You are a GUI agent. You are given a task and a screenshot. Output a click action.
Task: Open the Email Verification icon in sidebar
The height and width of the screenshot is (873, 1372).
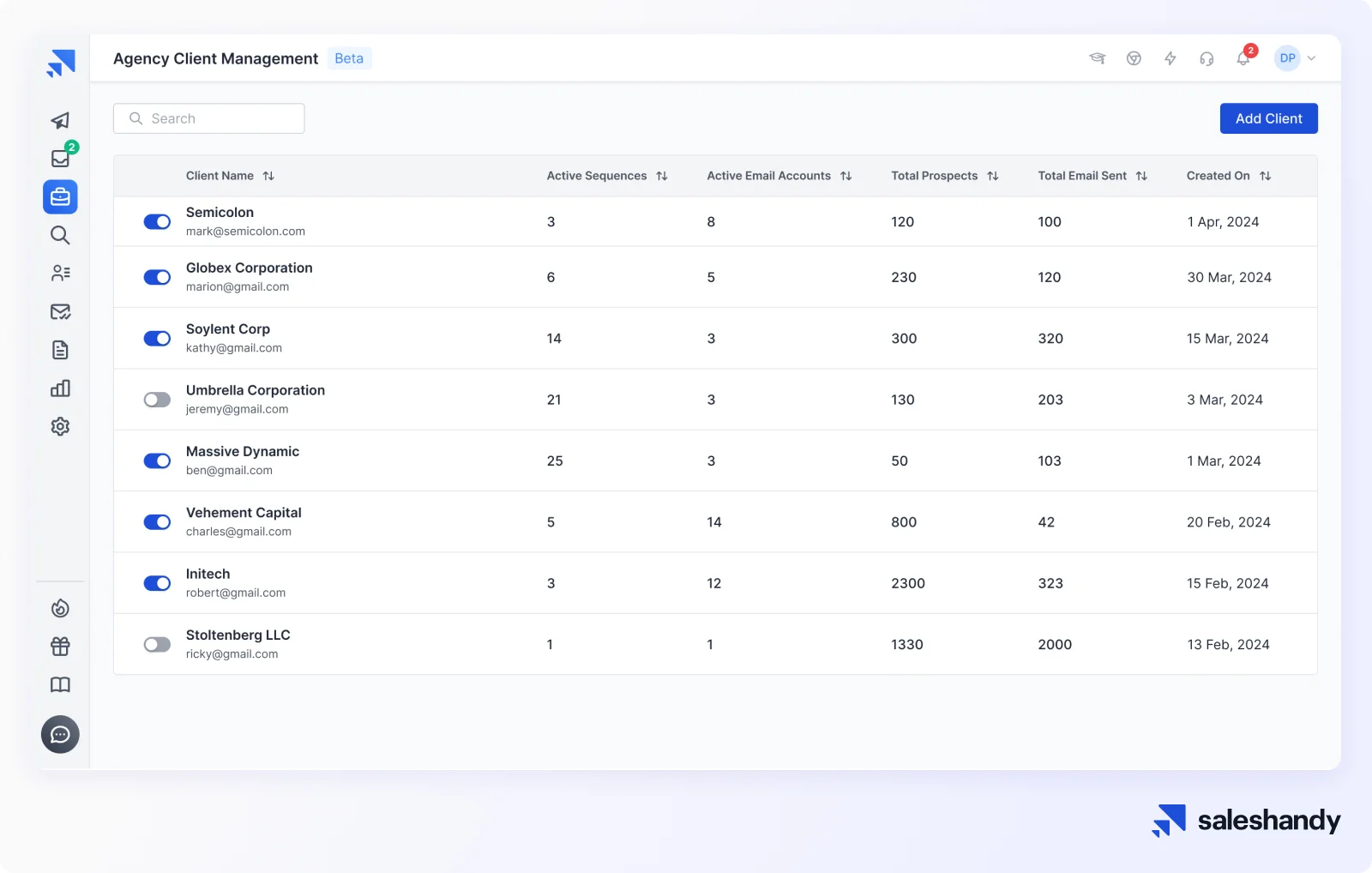[x=60, y=311]
